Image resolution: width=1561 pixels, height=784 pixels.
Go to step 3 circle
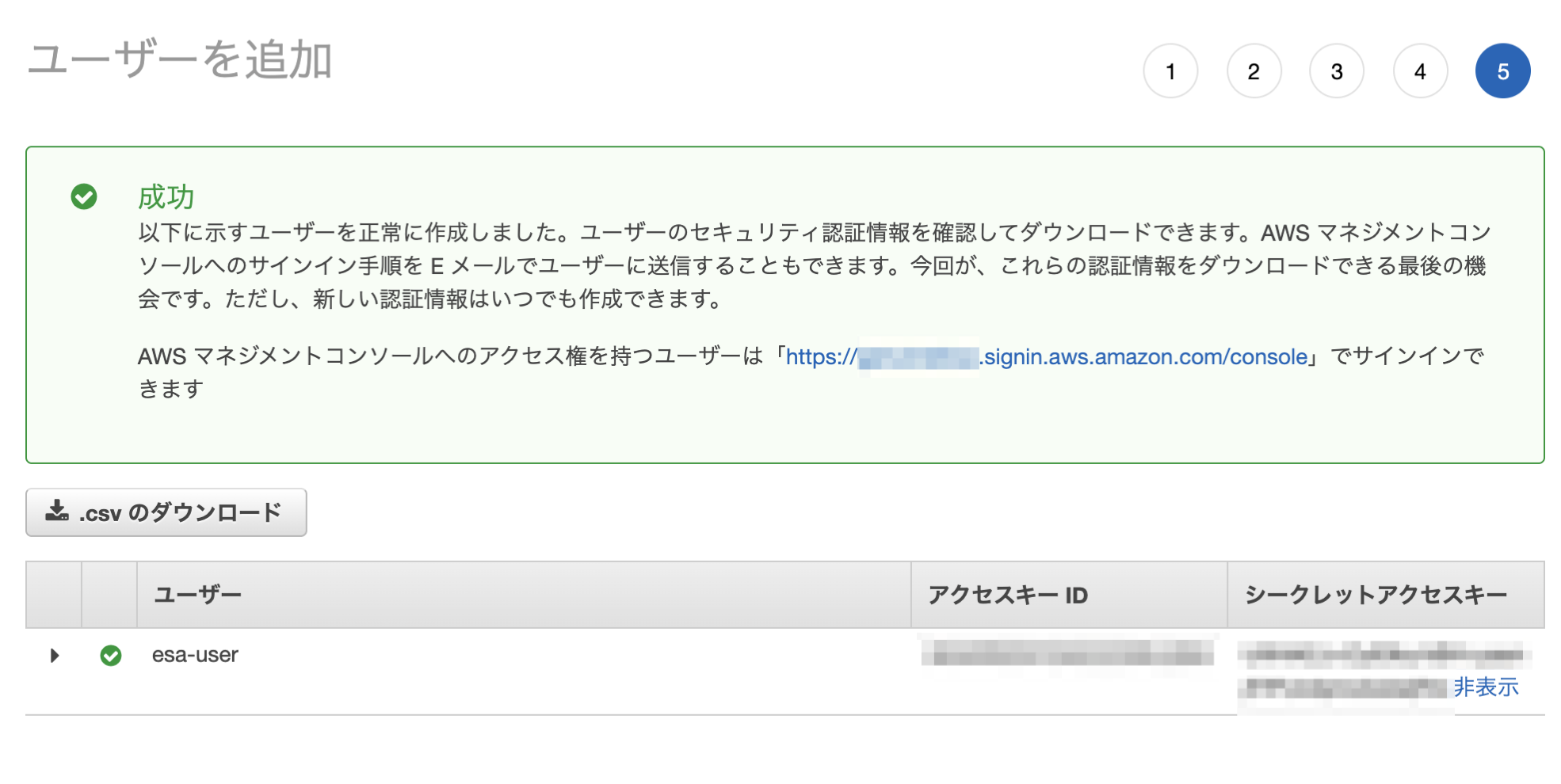coord(1337,71)
